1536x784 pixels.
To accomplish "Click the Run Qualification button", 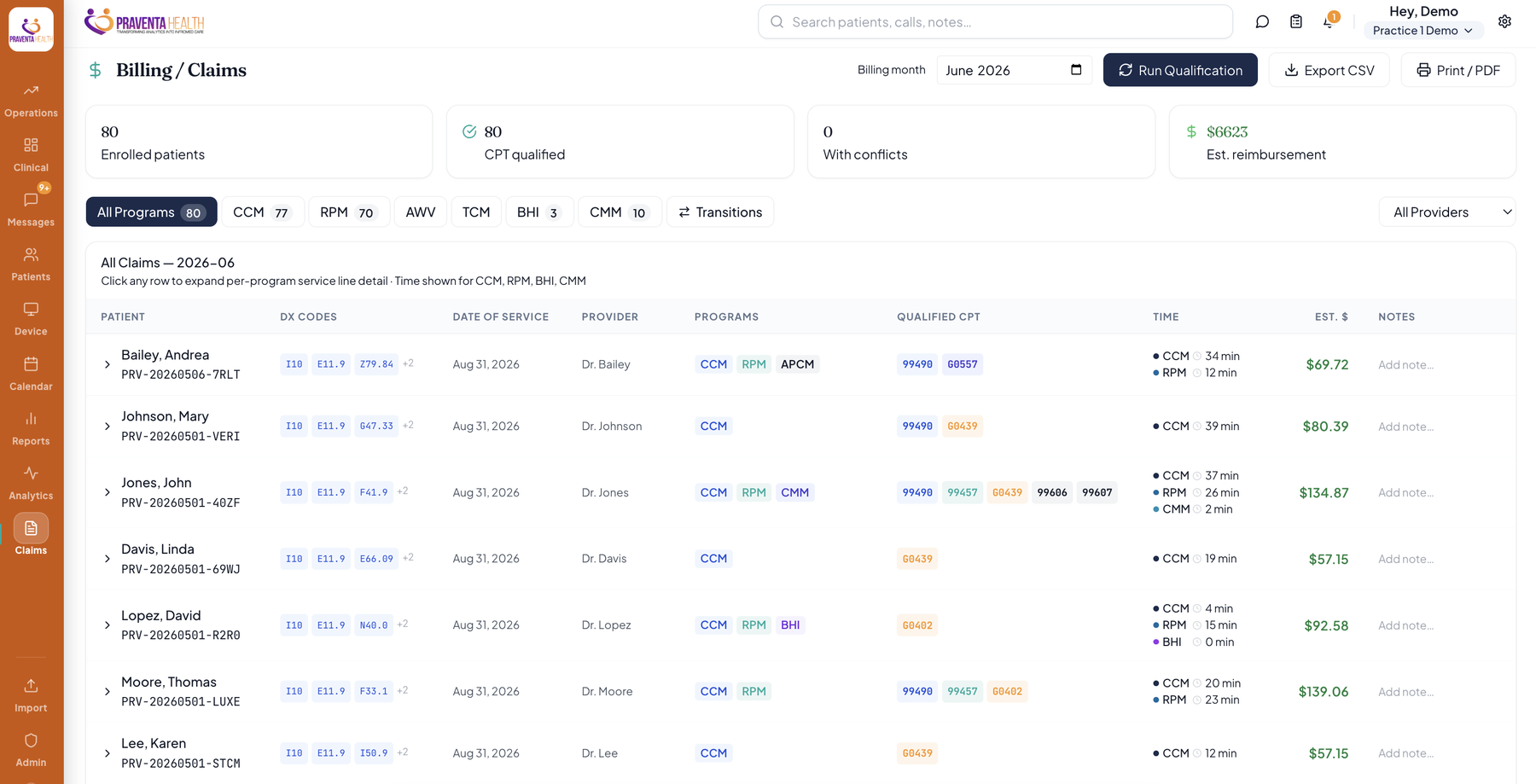I will 1180,70.
